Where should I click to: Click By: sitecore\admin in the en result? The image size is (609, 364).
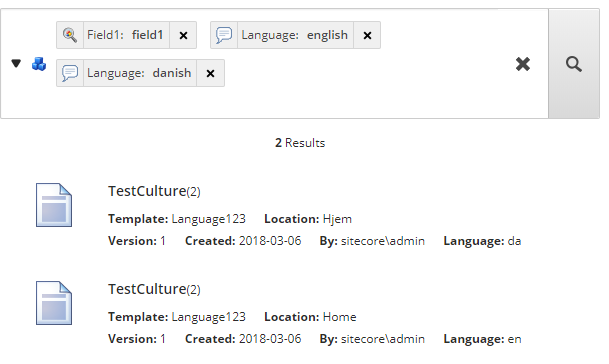(372, 339)
